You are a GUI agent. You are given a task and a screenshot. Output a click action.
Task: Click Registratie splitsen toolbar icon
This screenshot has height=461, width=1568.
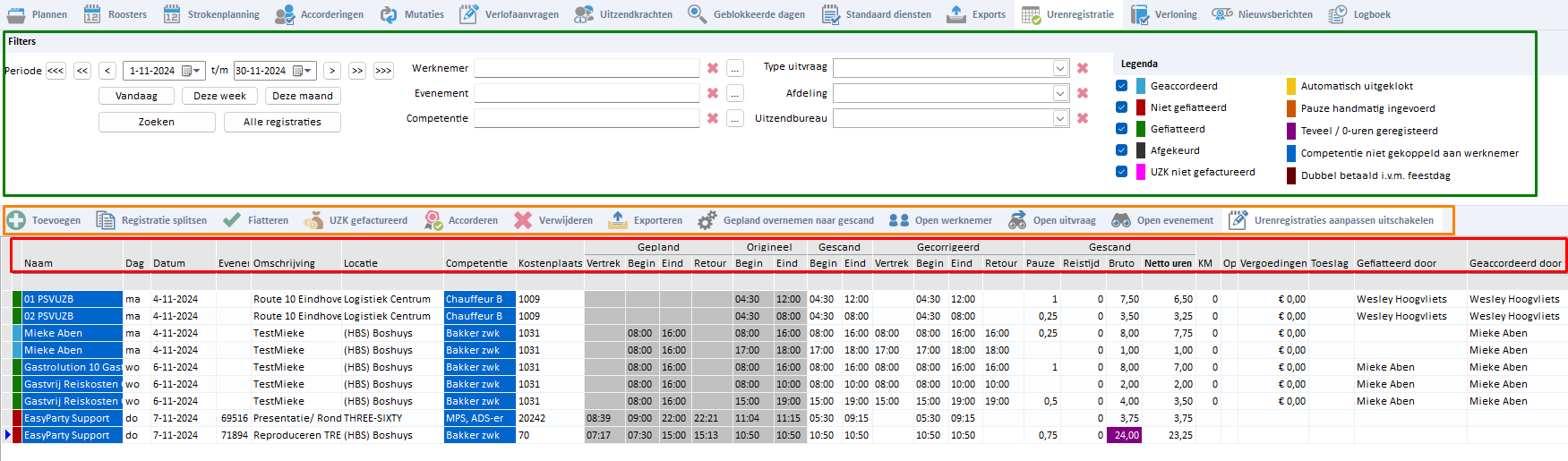pos(106,220)
